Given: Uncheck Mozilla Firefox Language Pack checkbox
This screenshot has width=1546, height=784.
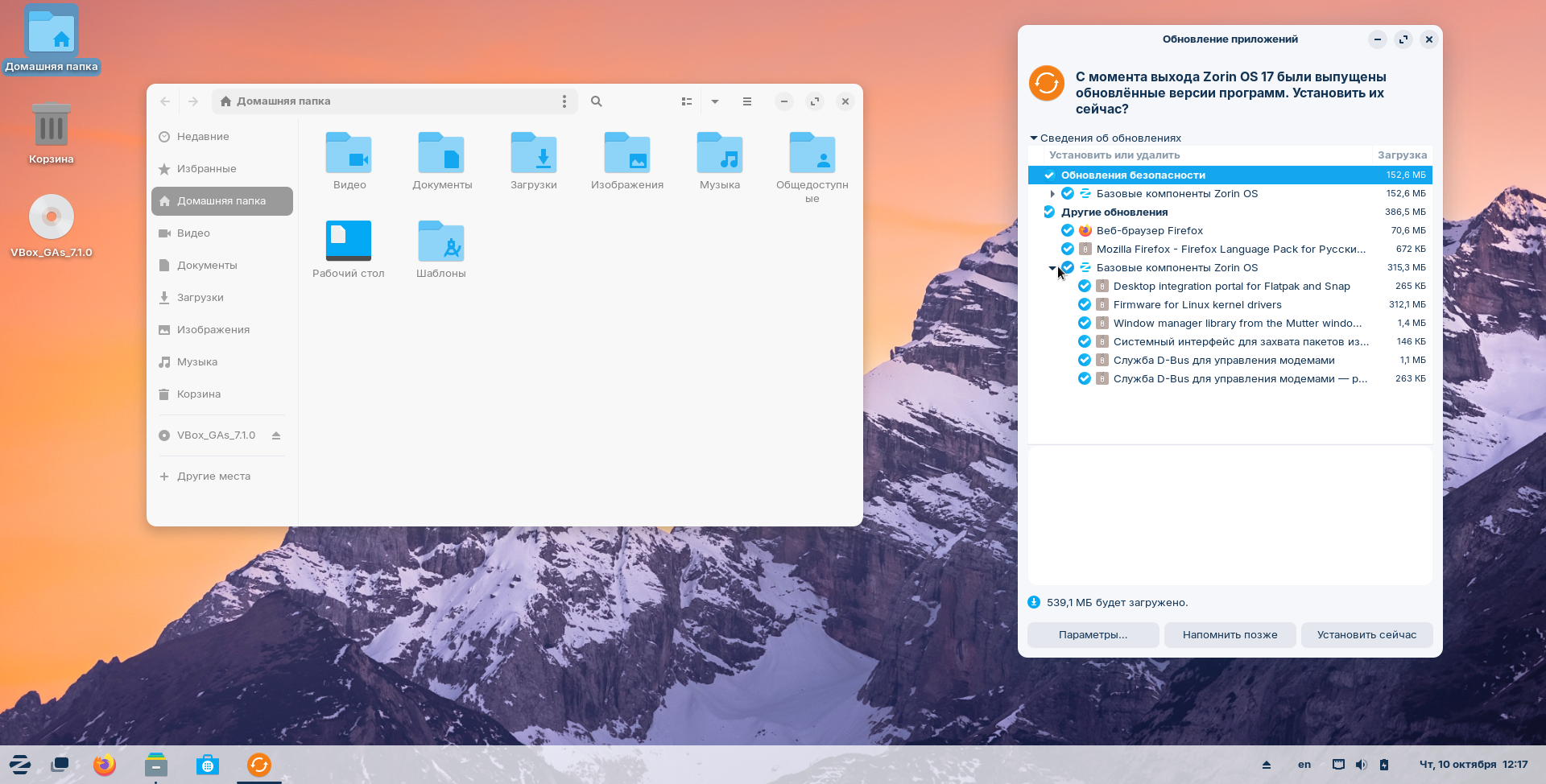Looking at the screenshot, I should click(x=1068, y=249).
